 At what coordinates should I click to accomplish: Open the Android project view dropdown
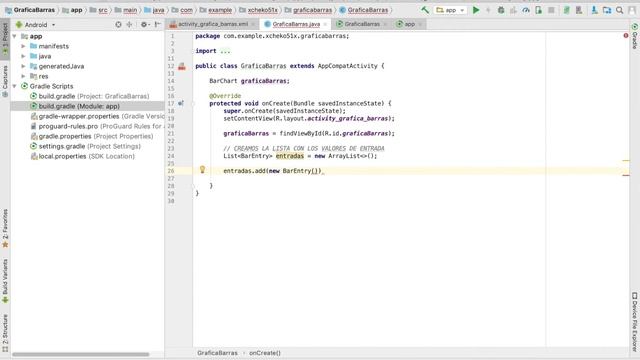click(x=36, y=24)
